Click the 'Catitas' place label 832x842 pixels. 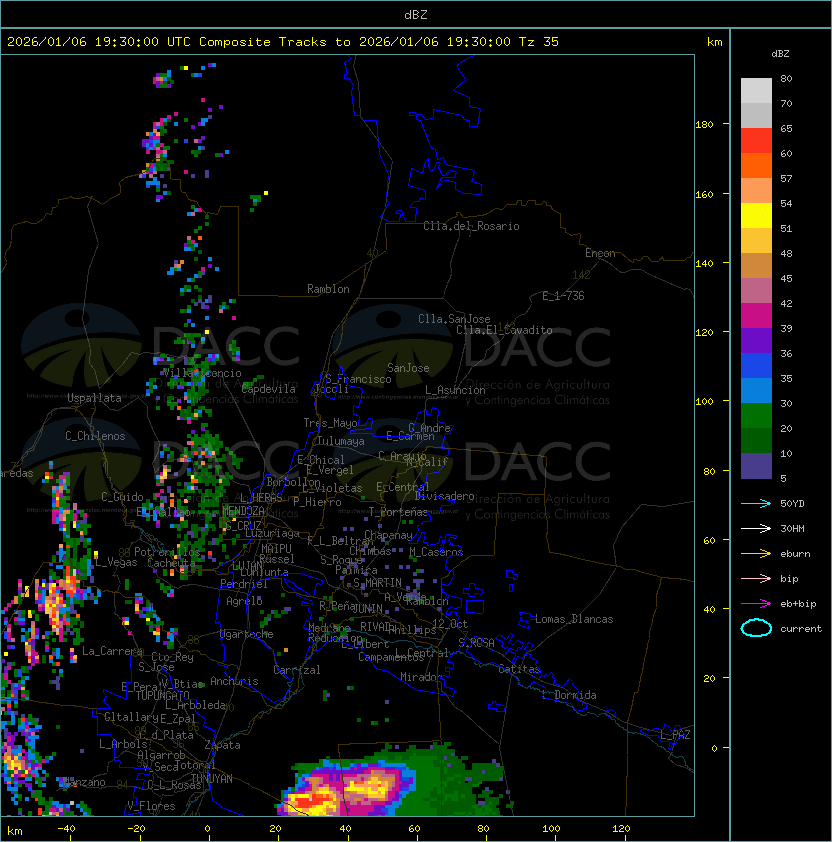click(519, 669)
